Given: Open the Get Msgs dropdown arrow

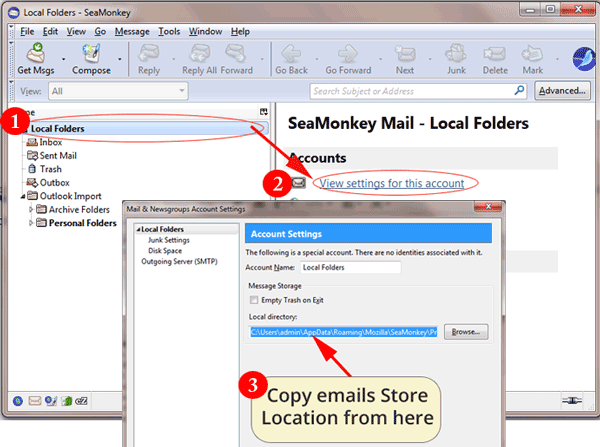Looking at the screenshot, I should tap(64, 59).
